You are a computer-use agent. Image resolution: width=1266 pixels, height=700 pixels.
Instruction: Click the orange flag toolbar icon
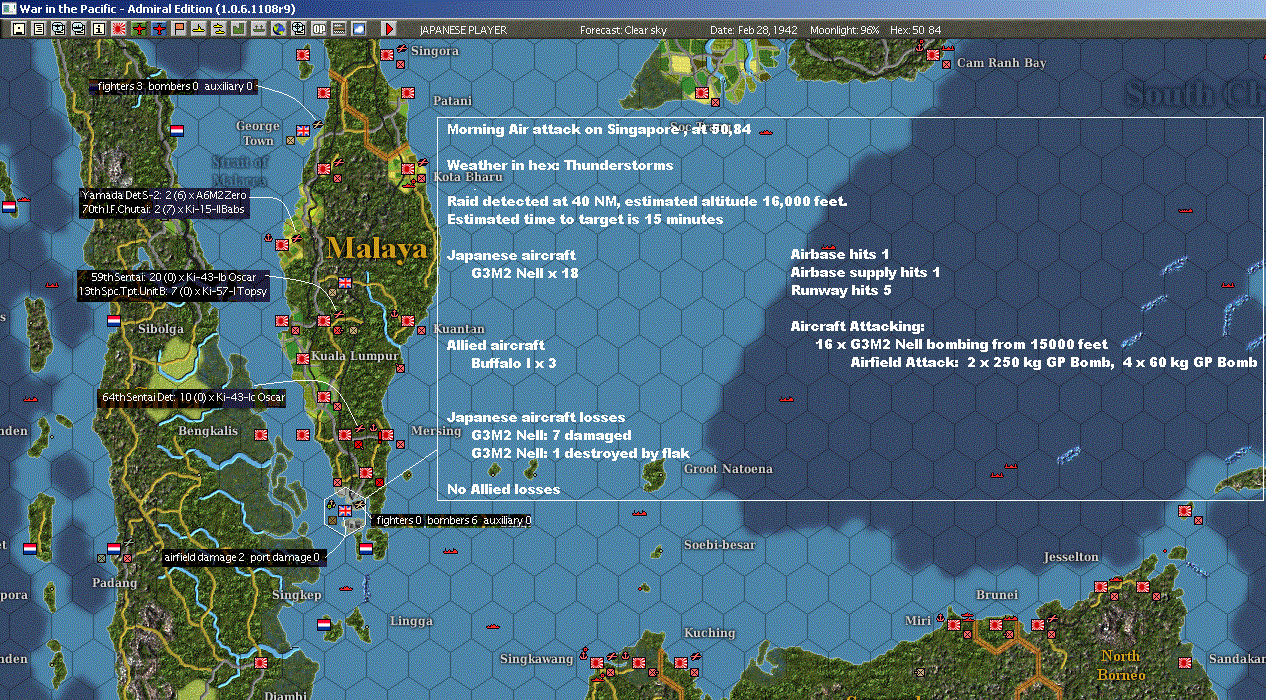179,29
